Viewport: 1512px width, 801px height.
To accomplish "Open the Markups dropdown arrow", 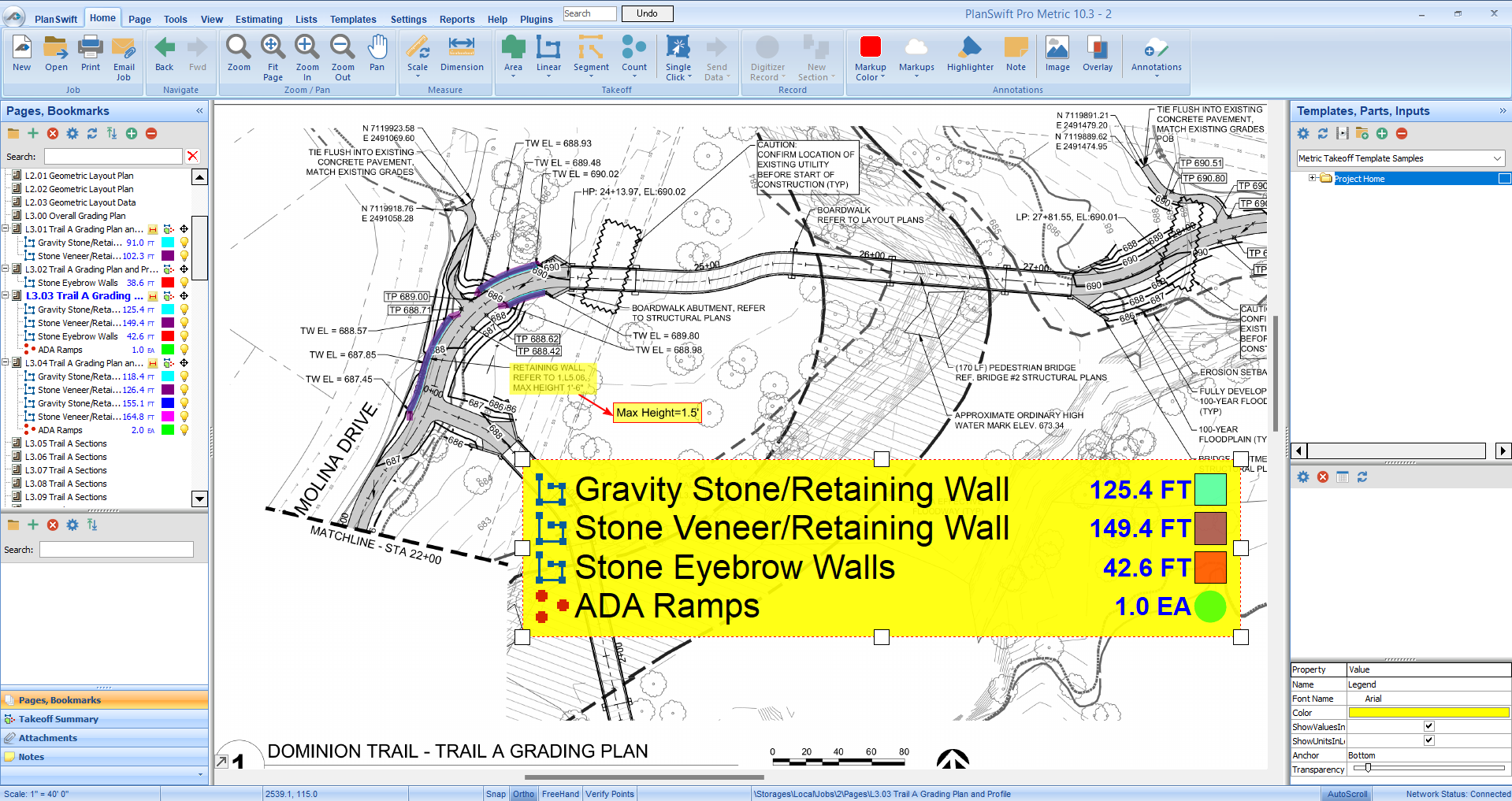I will tap(916, 77).
